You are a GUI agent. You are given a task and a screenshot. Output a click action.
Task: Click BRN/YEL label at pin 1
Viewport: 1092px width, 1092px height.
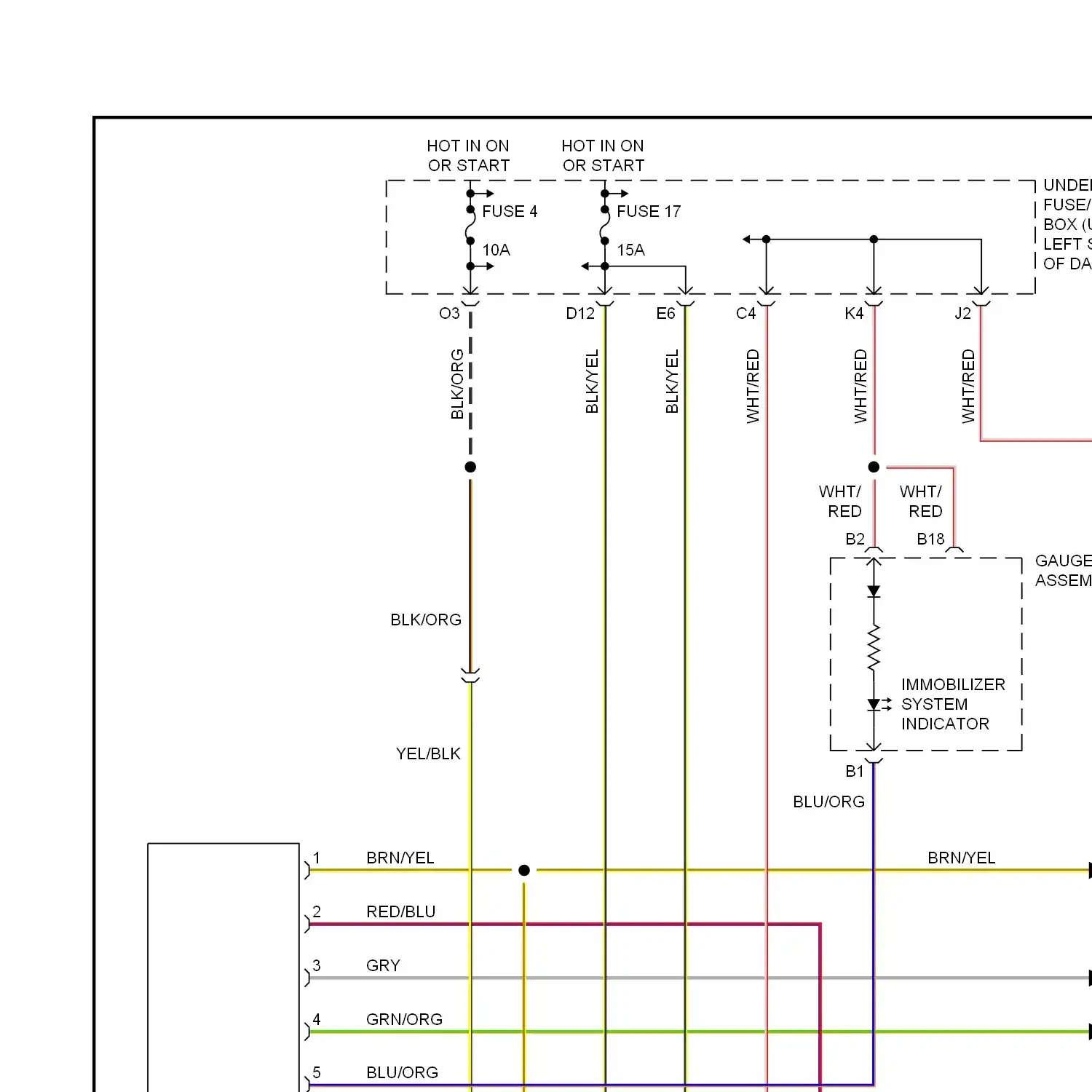[400, 858]
